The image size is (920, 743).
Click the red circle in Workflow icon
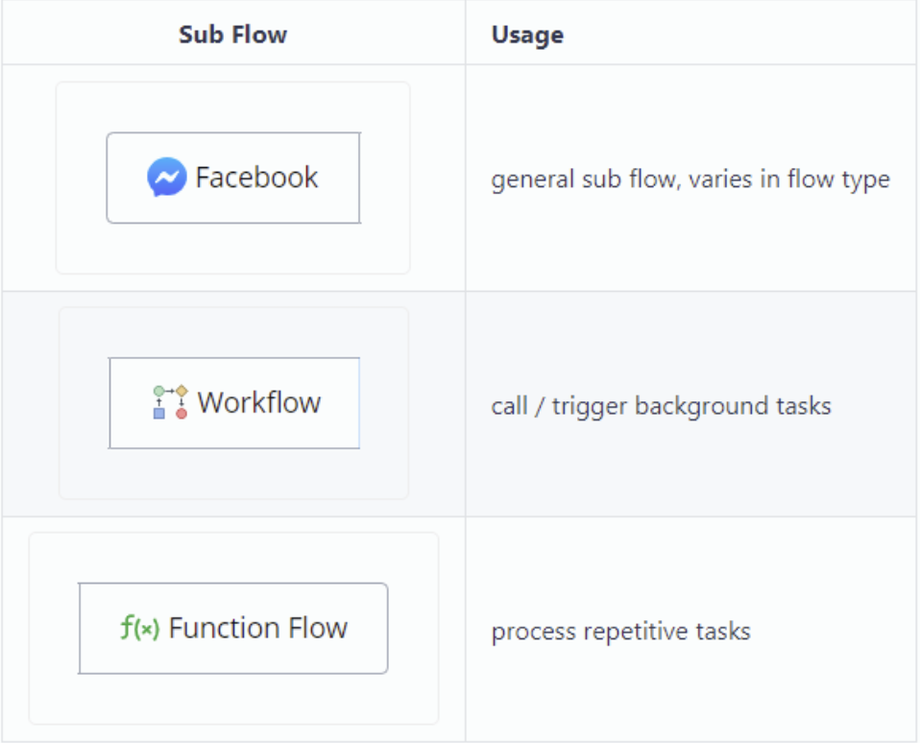[181, 413]
